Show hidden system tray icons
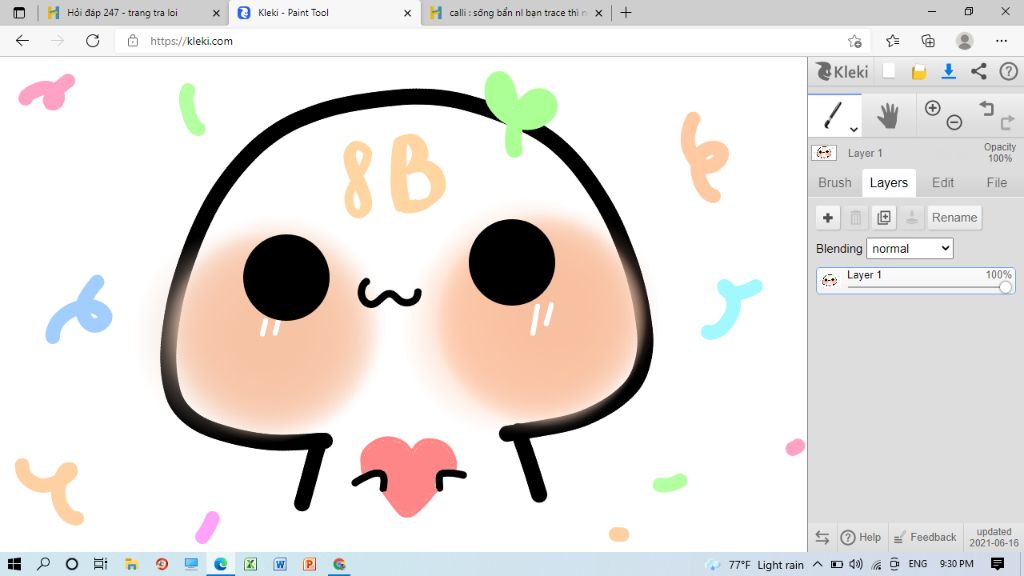Screen dimensions: 1024x576 818,564
